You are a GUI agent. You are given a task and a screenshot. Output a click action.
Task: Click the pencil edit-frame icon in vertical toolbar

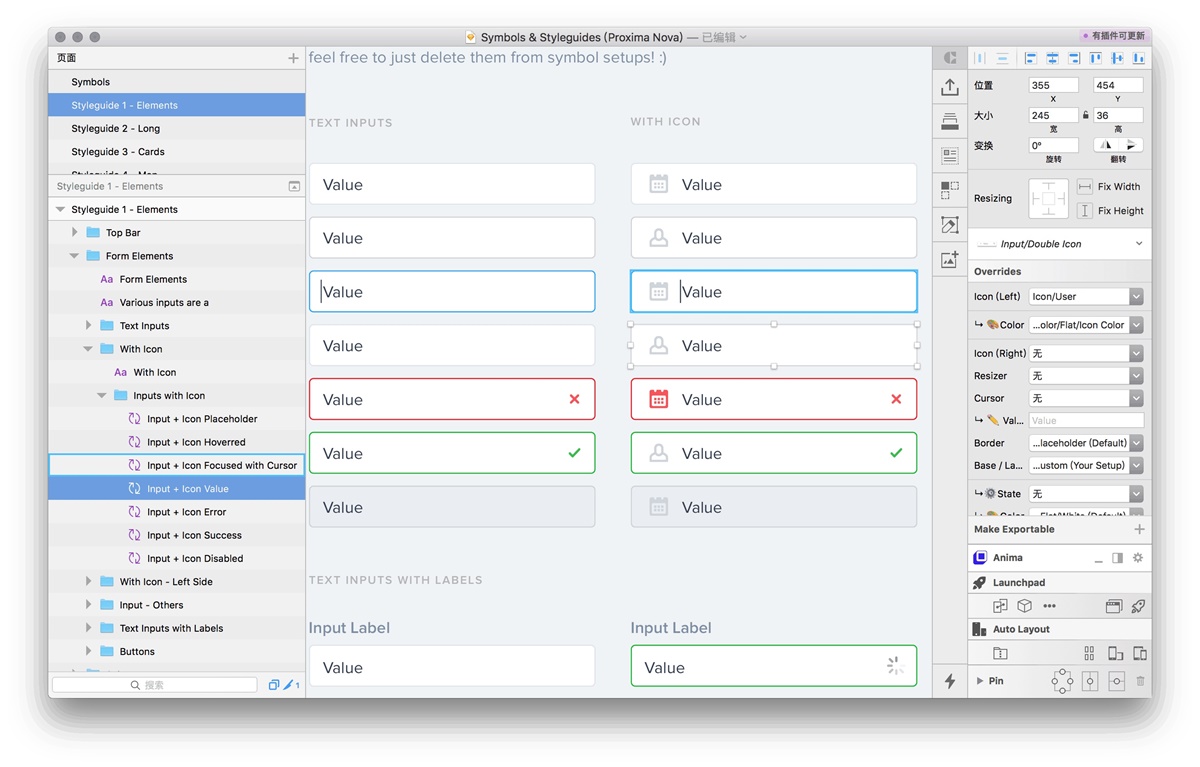coord(949,225)
